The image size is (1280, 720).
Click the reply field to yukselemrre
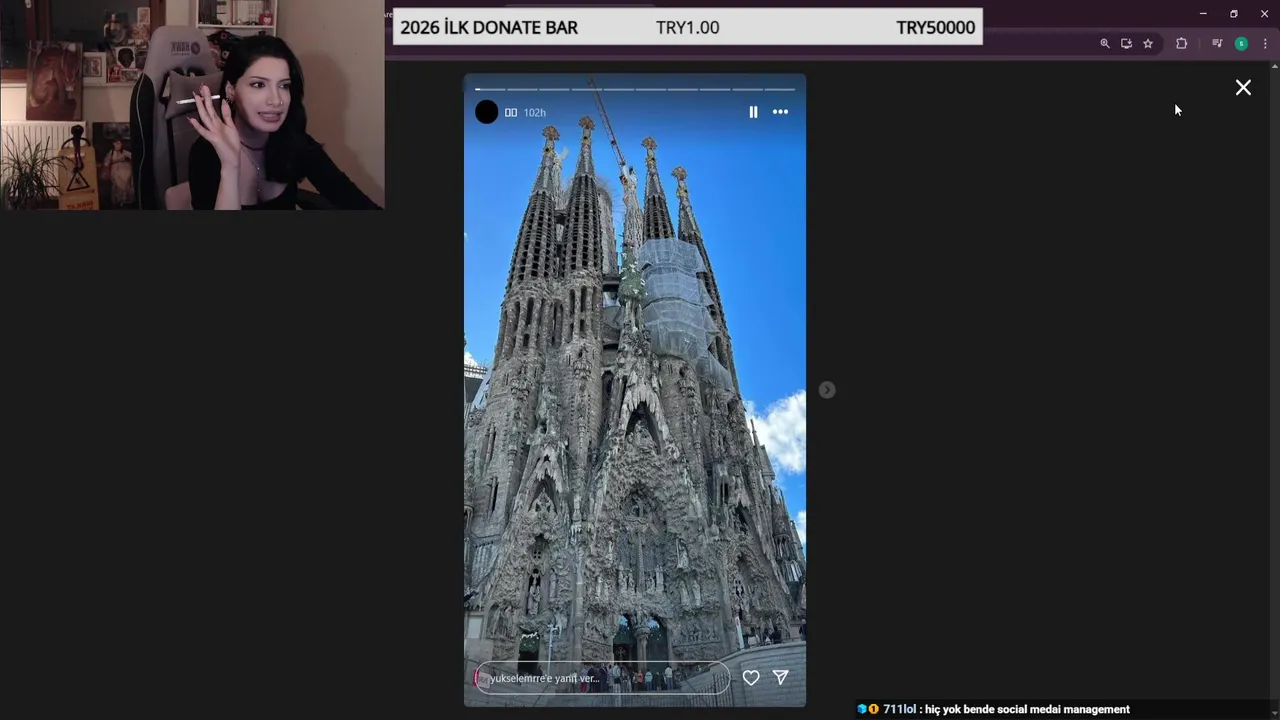(x=603, y=678)
